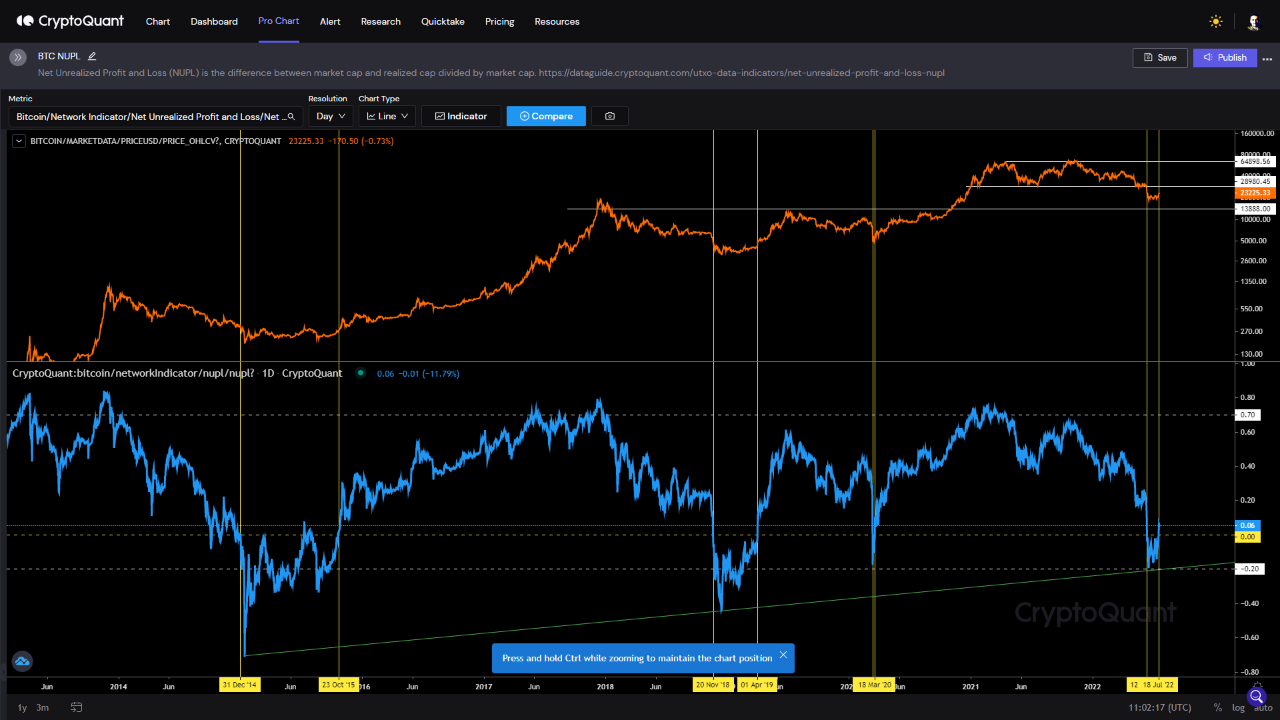Open the Quicktake menu item
1280x720 pixels.
(x=442, y=21)
